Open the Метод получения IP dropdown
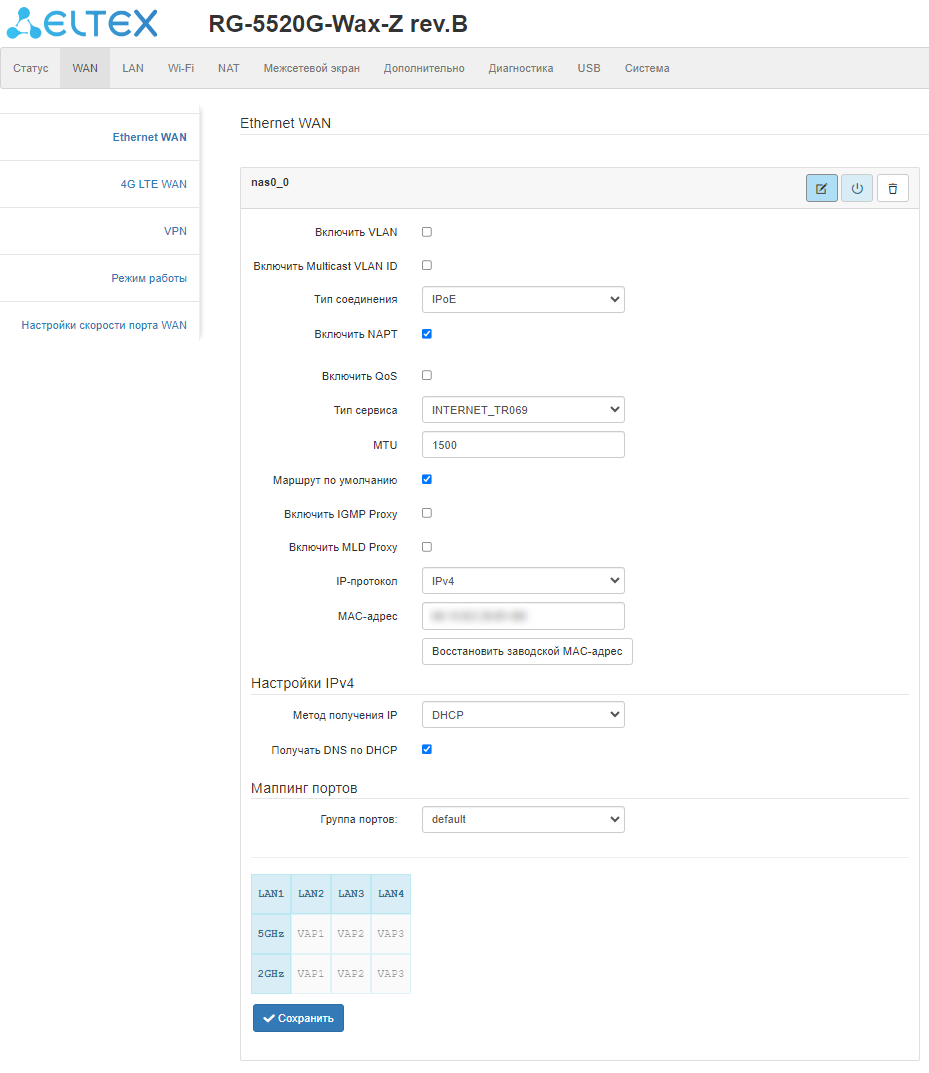Image resolution: width=929 pixels, height=1073 pixels. click(x=523, y=715)
